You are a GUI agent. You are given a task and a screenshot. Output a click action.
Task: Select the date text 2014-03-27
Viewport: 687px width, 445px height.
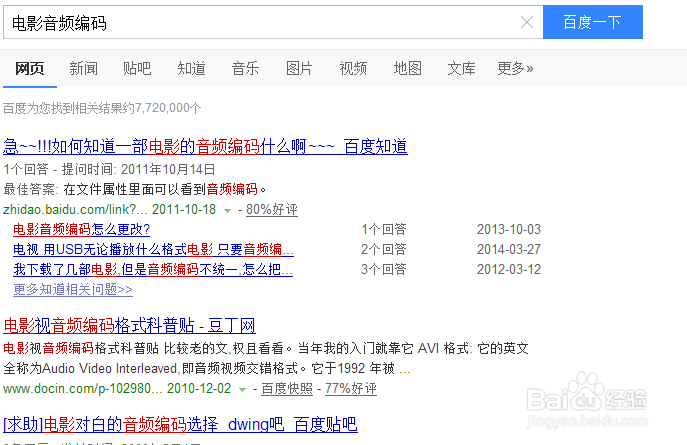pyautogui.click(x=509, y=249)
